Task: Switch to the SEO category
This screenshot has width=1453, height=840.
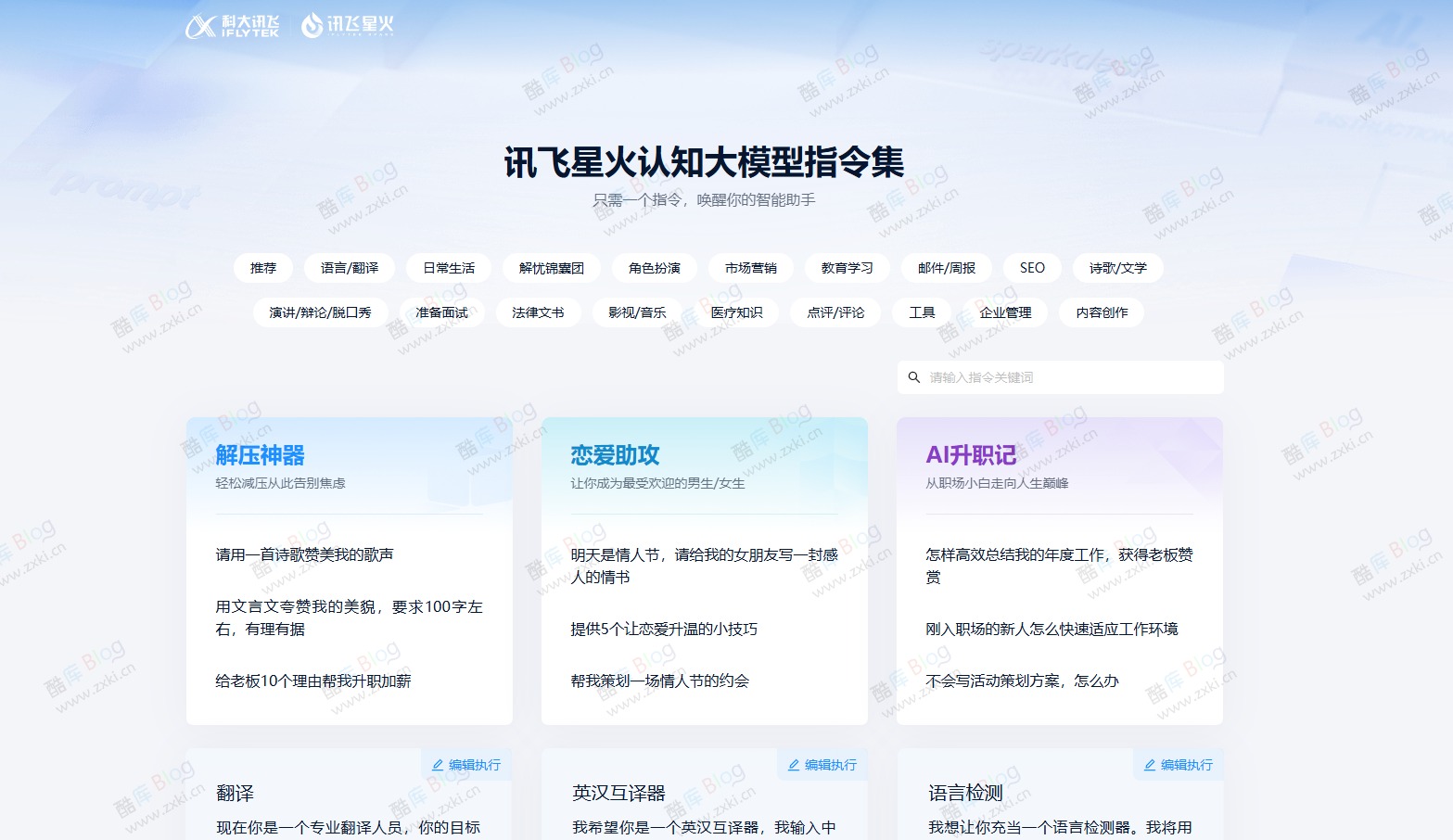Action: [1032, 268]
